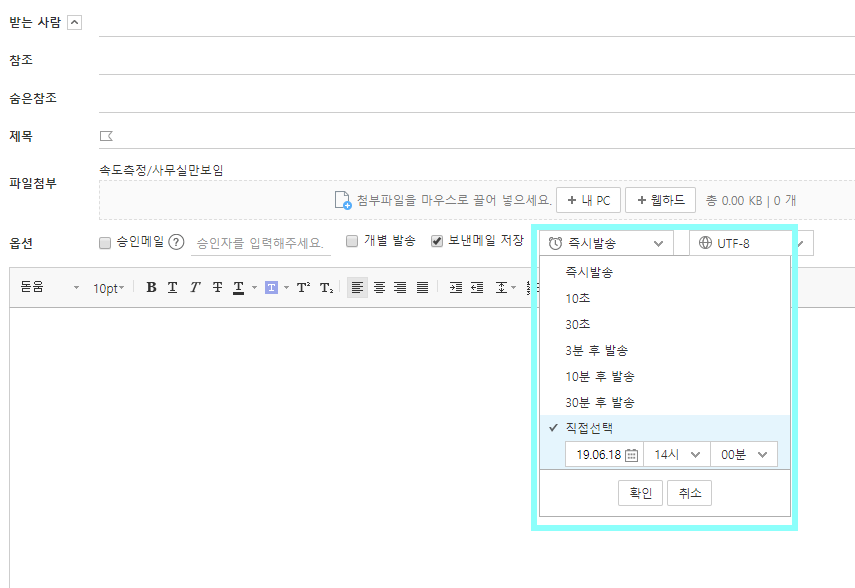Viewport: 855px width, 588px height.
Task: Toggle underline text formatting
Action: pyautogui.click(x=172, y=287)
